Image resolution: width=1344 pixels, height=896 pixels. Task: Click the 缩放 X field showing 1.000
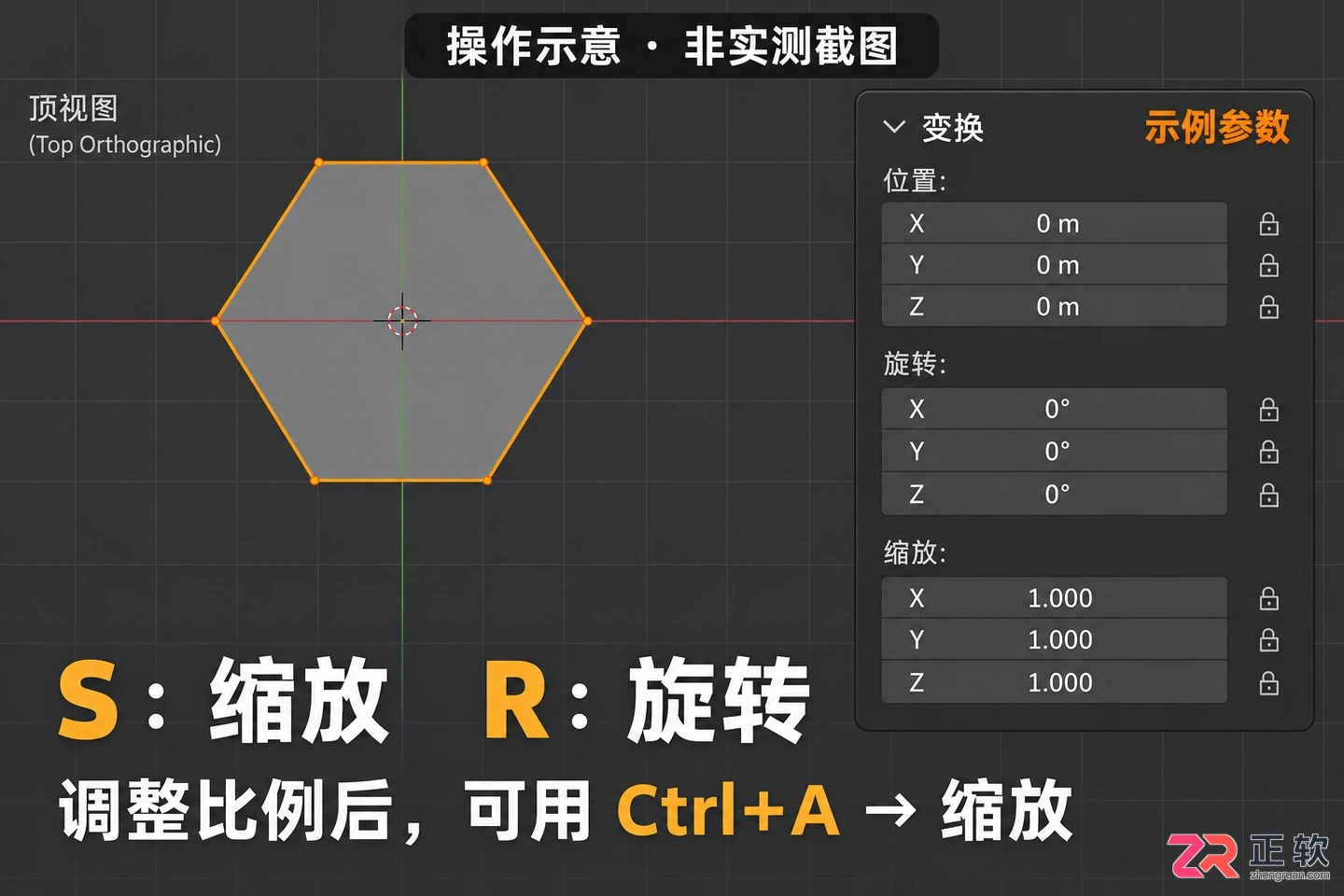click(x=1055, y=598)
